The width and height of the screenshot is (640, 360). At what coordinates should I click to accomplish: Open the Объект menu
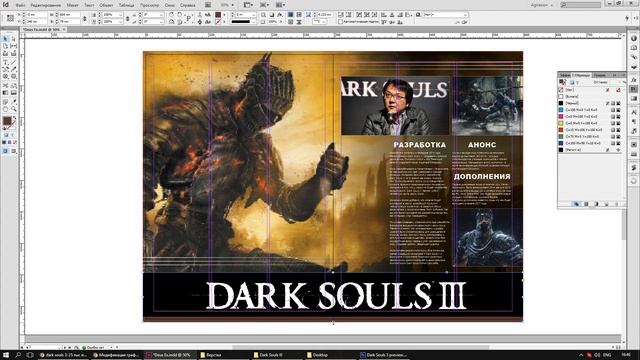click(x=106, y=5)
